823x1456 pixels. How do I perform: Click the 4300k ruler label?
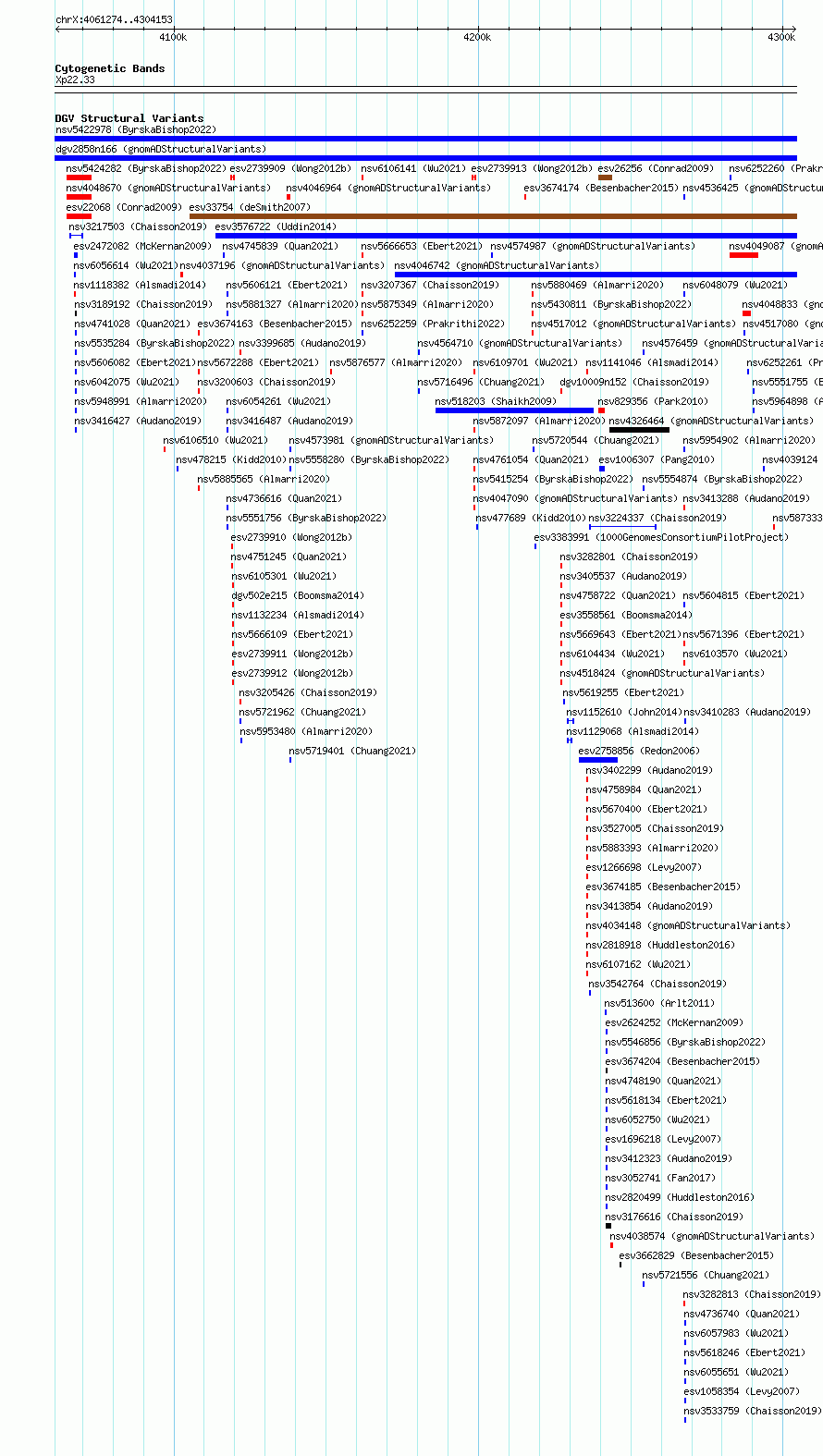point(781,38)
